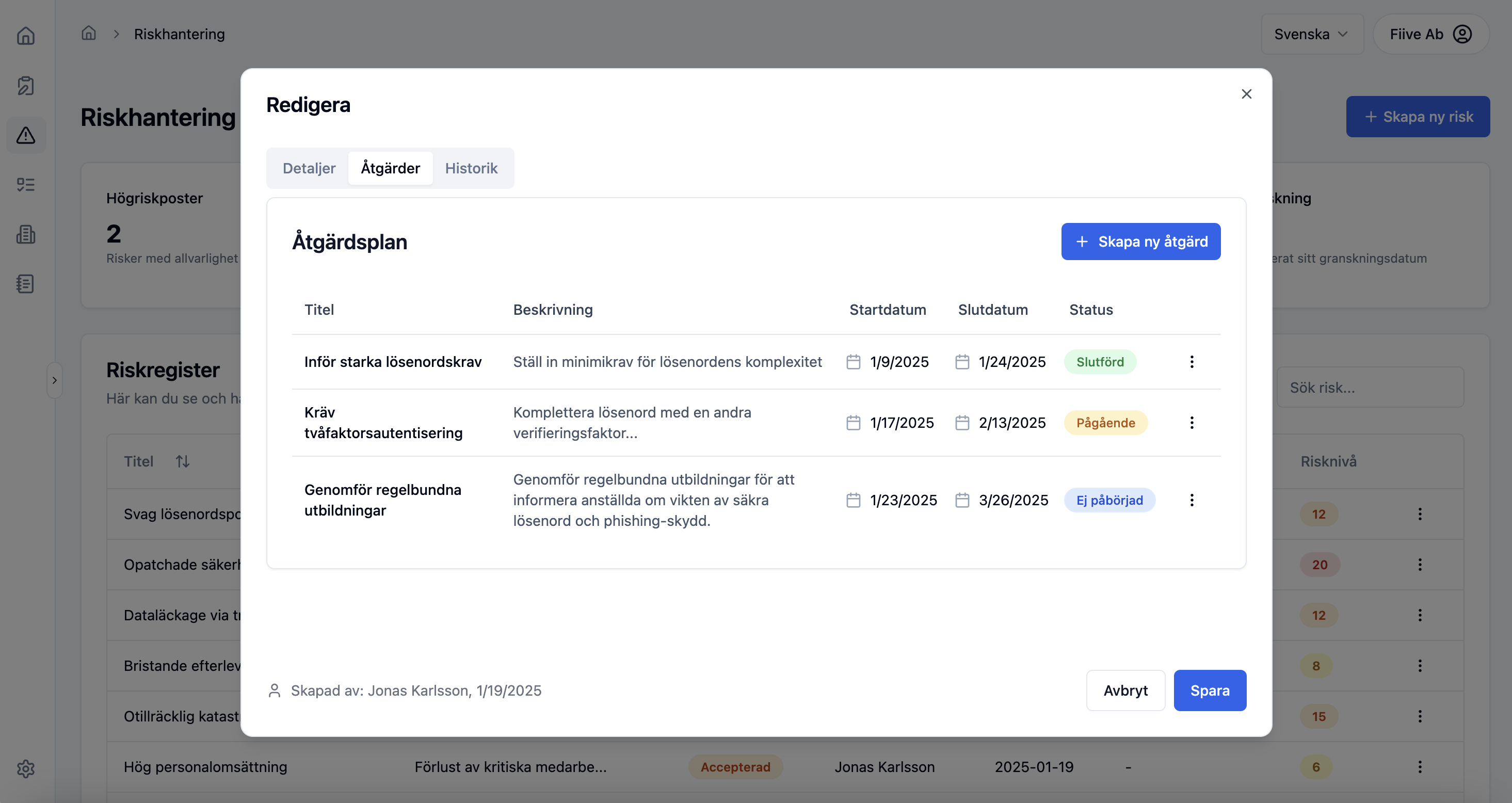
Task: Click the checklist tasks icon in sidebar
Action: coord(26,184)
